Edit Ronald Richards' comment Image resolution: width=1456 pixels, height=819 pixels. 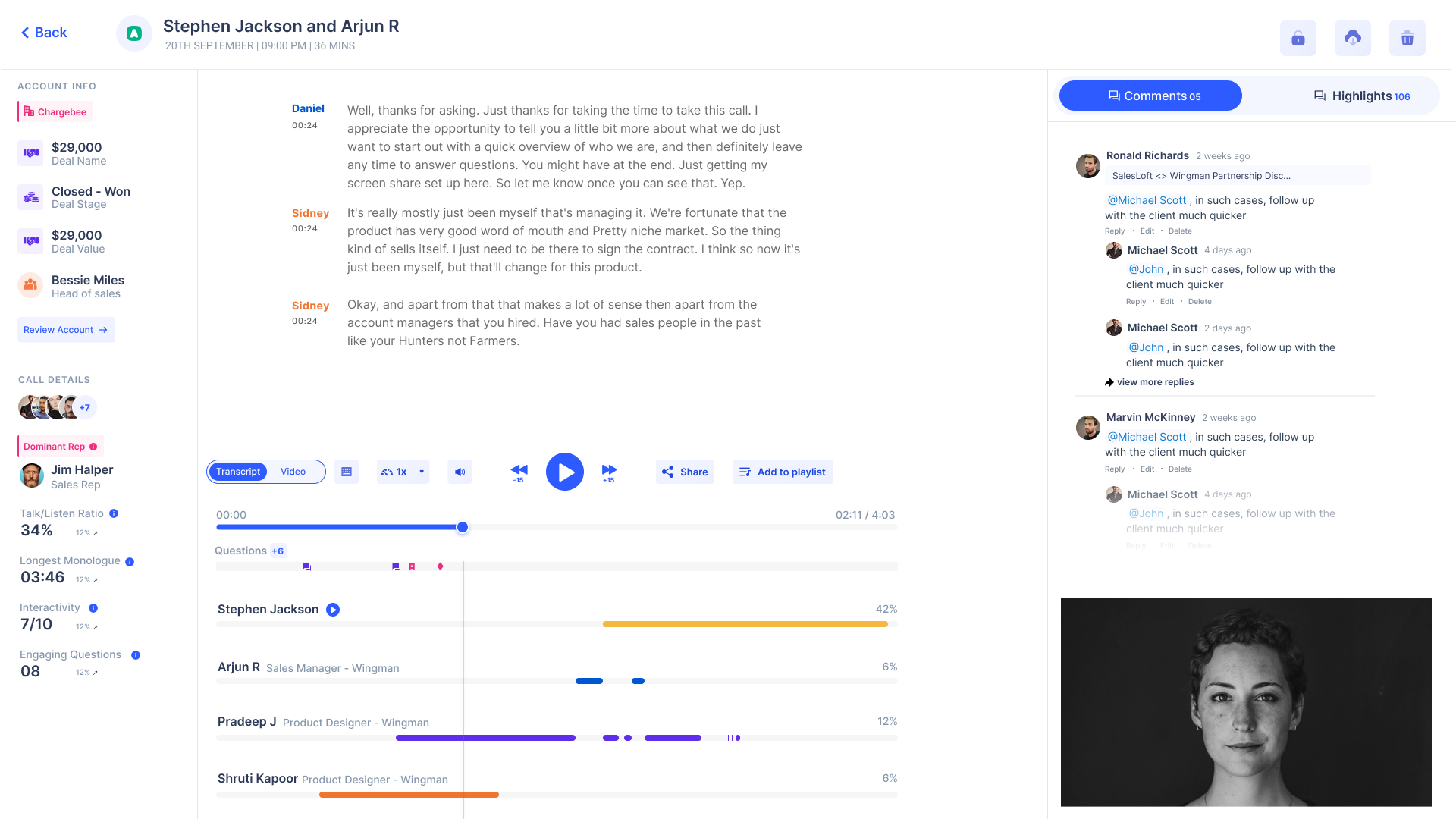[x=1147, y=231]
